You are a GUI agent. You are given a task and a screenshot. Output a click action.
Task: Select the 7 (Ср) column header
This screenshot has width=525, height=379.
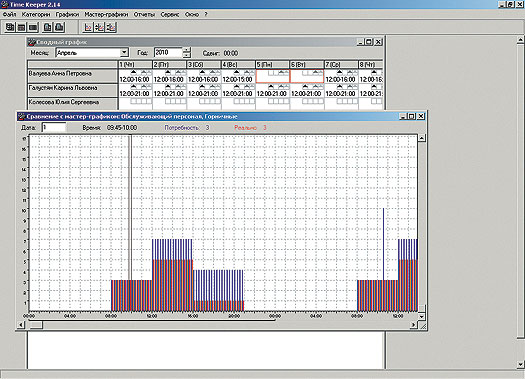click(341, 64)
